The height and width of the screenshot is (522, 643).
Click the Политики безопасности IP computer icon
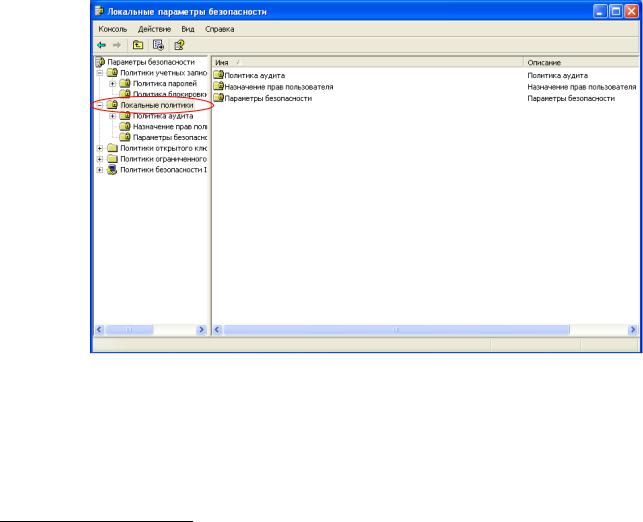[x=112, y=169]
